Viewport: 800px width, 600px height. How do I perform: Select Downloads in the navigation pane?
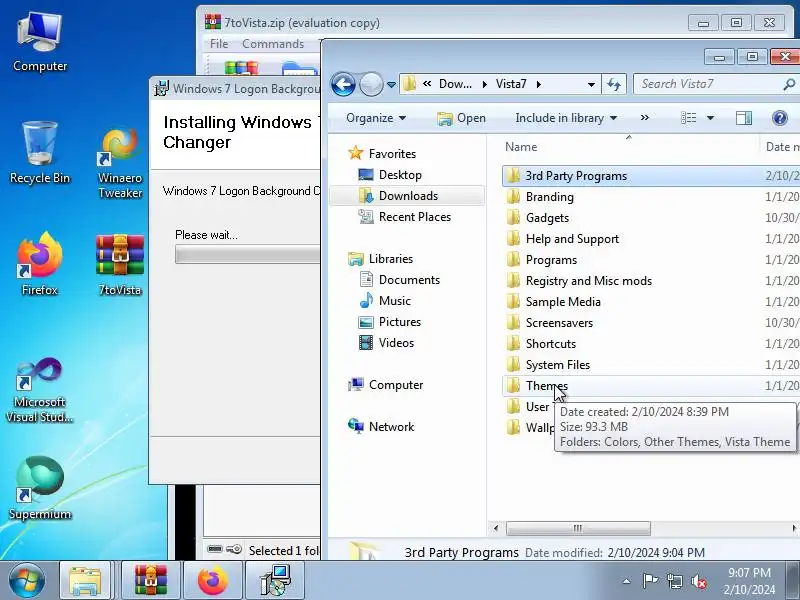408,196
